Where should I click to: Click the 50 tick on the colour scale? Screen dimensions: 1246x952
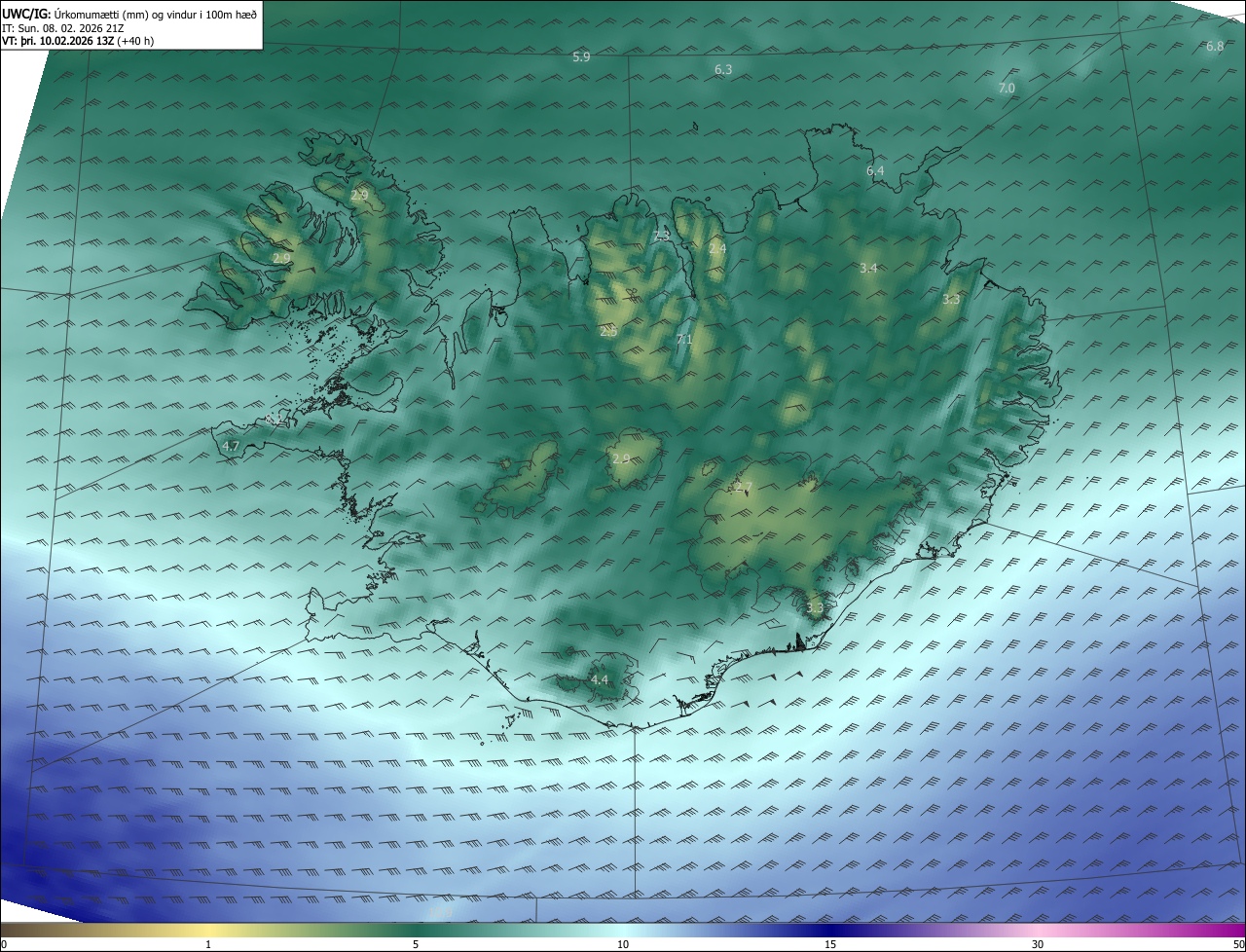(1238, 944)
